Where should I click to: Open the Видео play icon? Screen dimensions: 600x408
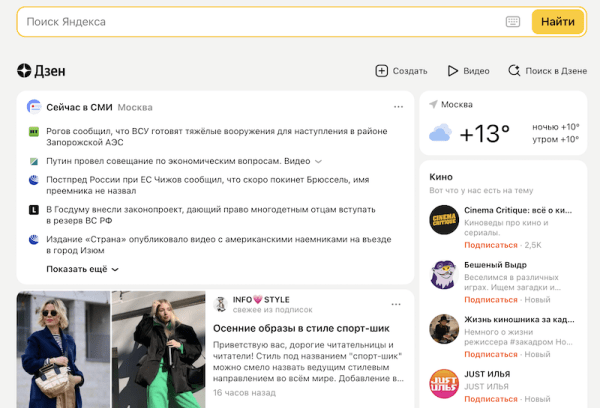(x=453, y=71)
